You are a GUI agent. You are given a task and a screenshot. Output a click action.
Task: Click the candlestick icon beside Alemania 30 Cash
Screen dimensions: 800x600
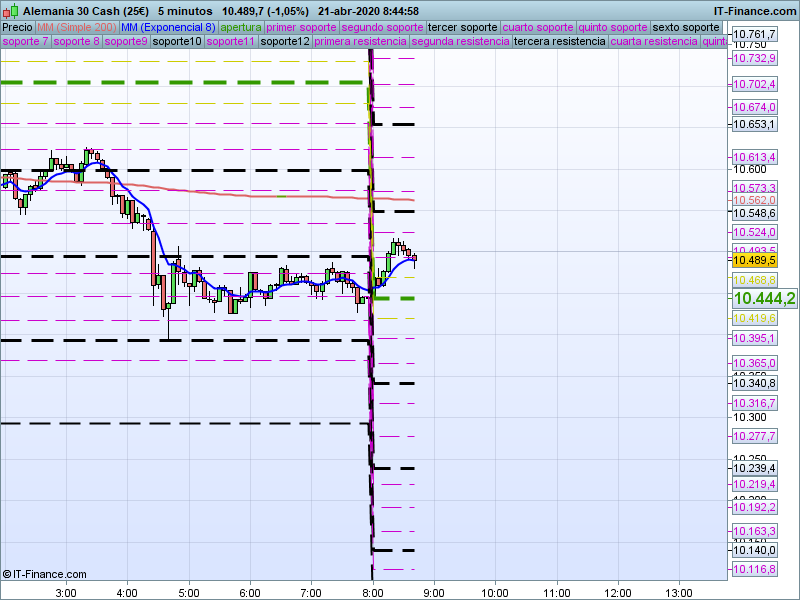(10, 11)
